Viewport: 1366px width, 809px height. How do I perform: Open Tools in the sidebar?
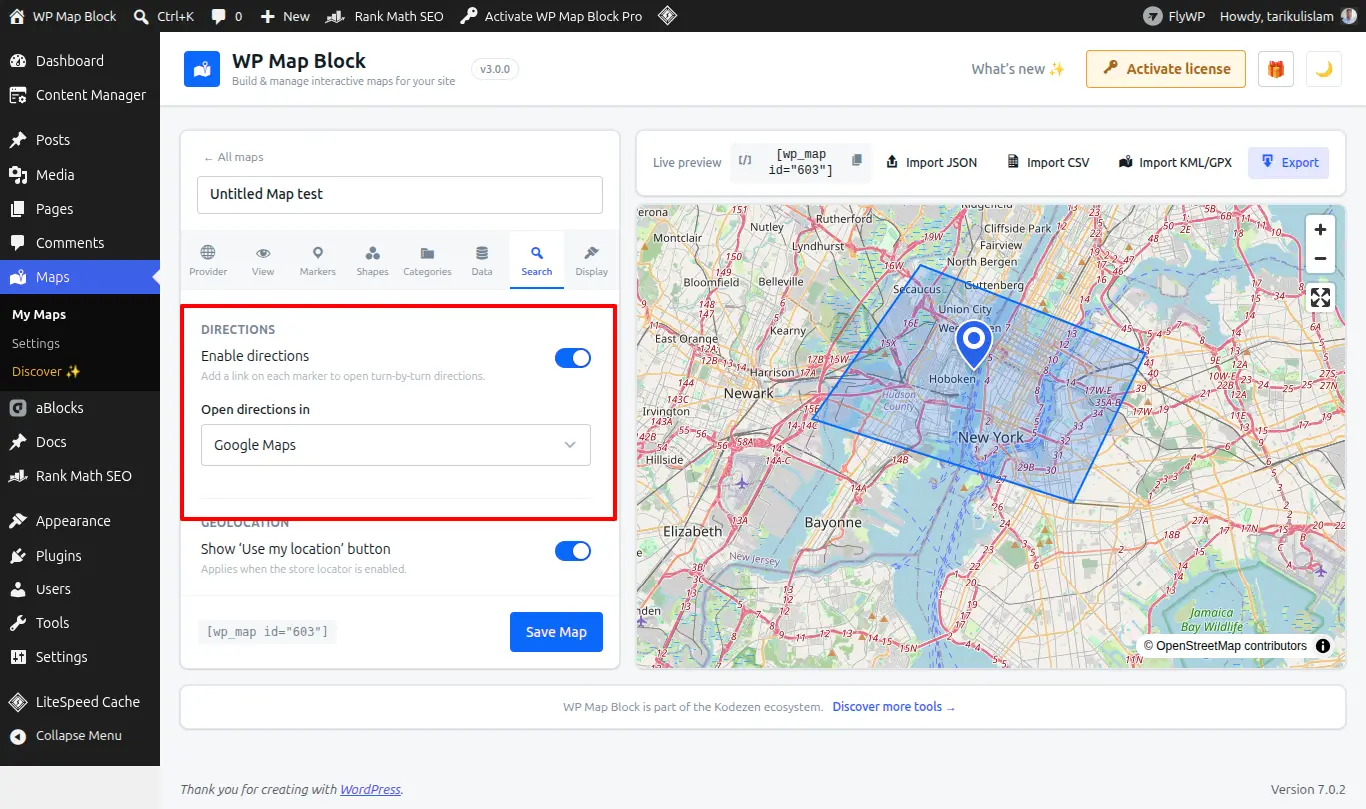[x=80, y=623]
